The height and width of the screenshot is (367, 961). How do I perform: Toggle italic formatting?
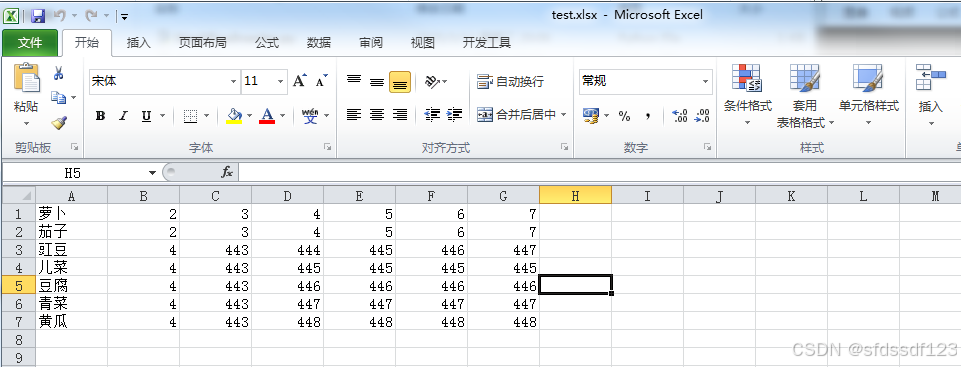pos(123,116)
